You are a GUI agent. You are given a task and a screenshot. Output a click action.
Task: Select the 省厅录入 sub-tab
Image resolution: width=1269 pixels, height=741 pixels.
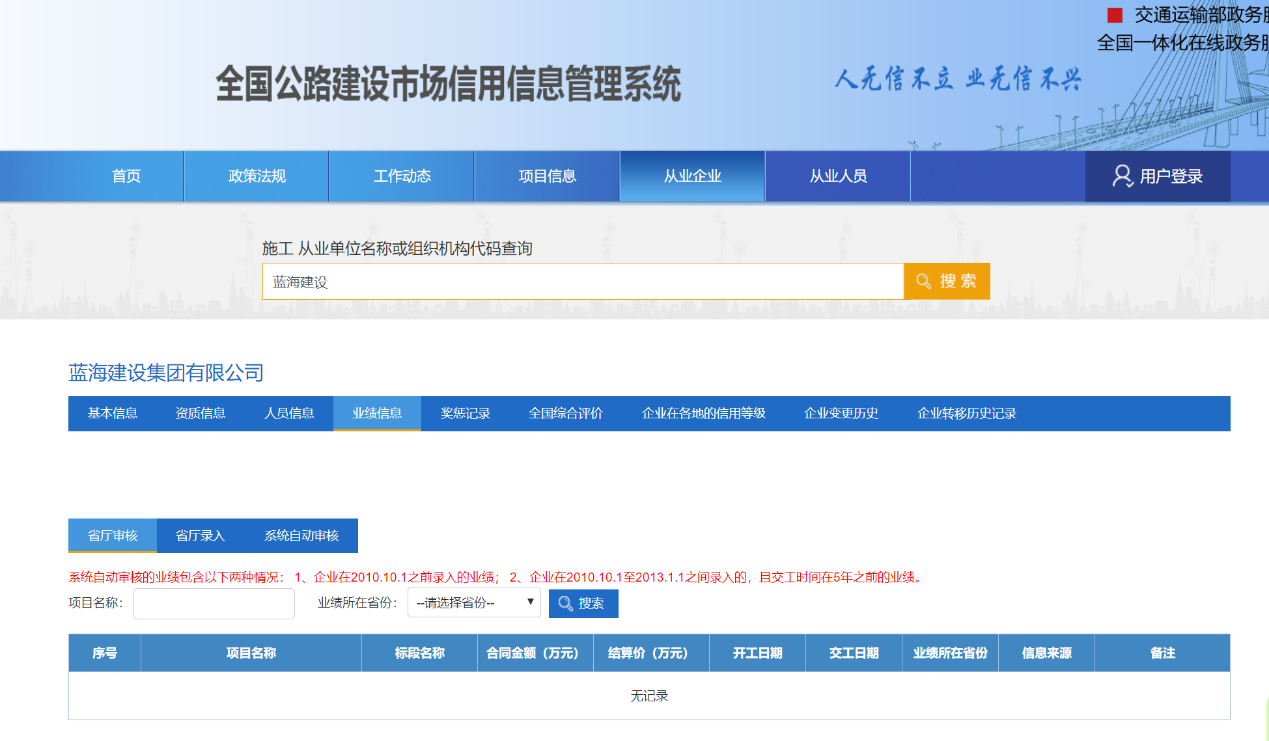(x=200, y=535)
